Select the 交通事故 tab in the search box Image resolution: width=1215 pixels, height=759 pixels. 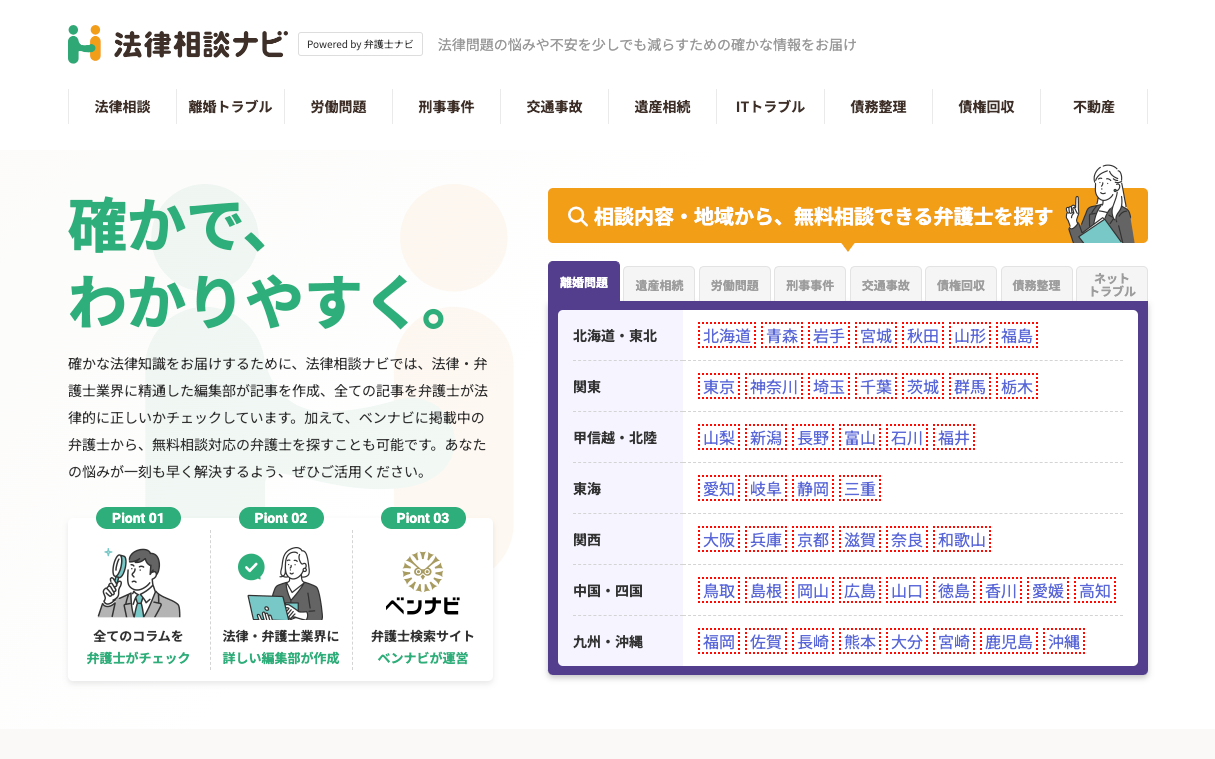pos(884,284)
